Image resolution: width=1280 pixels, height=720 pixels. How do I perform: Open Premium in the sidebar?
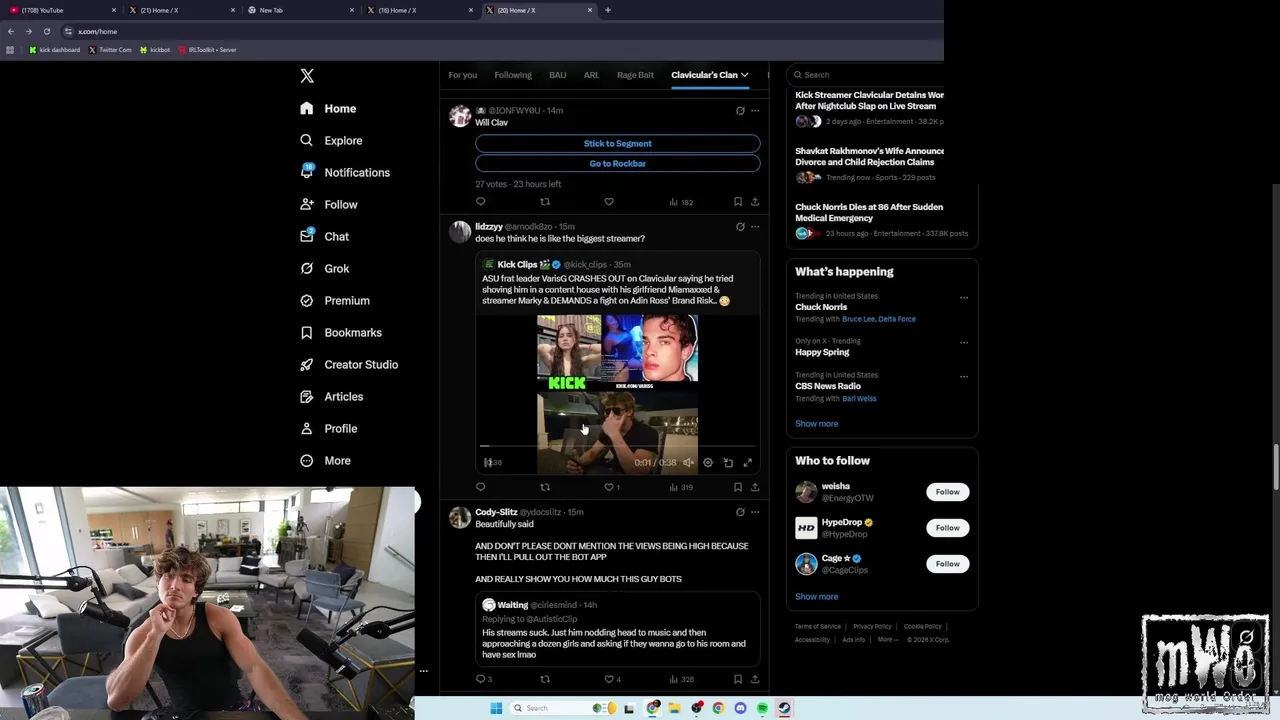click(x=334, y=300)
